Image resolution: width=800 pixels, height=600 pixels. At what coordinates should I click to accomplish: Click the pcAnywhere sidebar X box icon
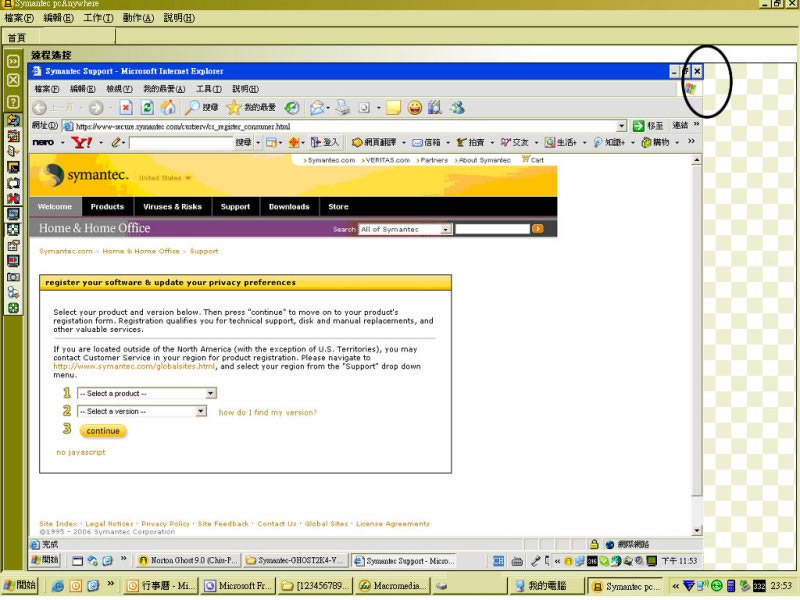point(13,81)
